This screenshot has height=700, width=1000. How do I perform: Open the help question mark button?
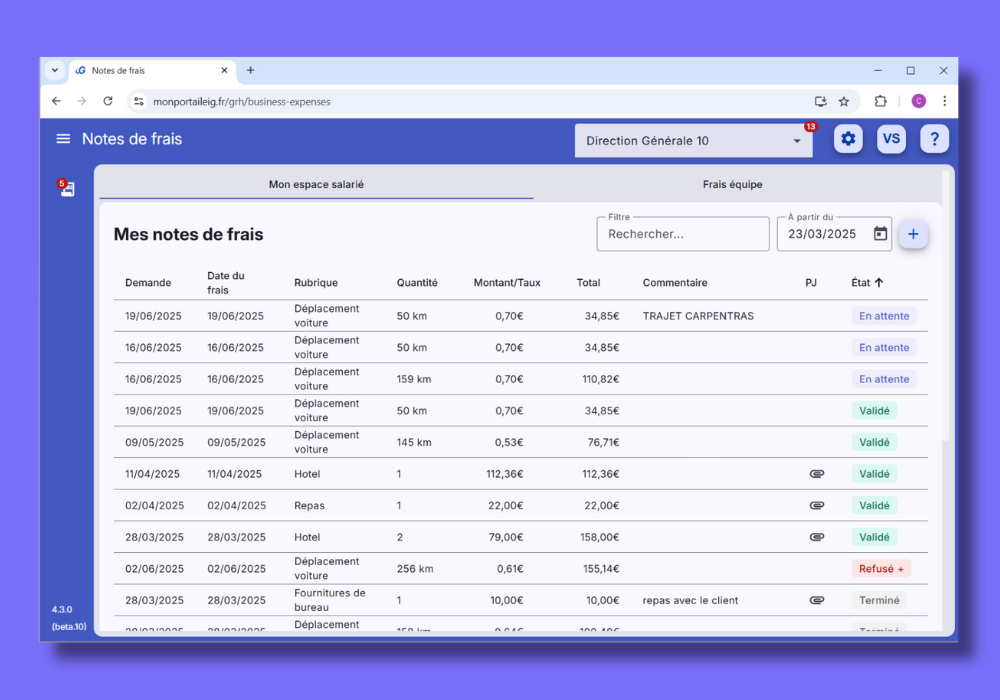[x=934, y=139]
